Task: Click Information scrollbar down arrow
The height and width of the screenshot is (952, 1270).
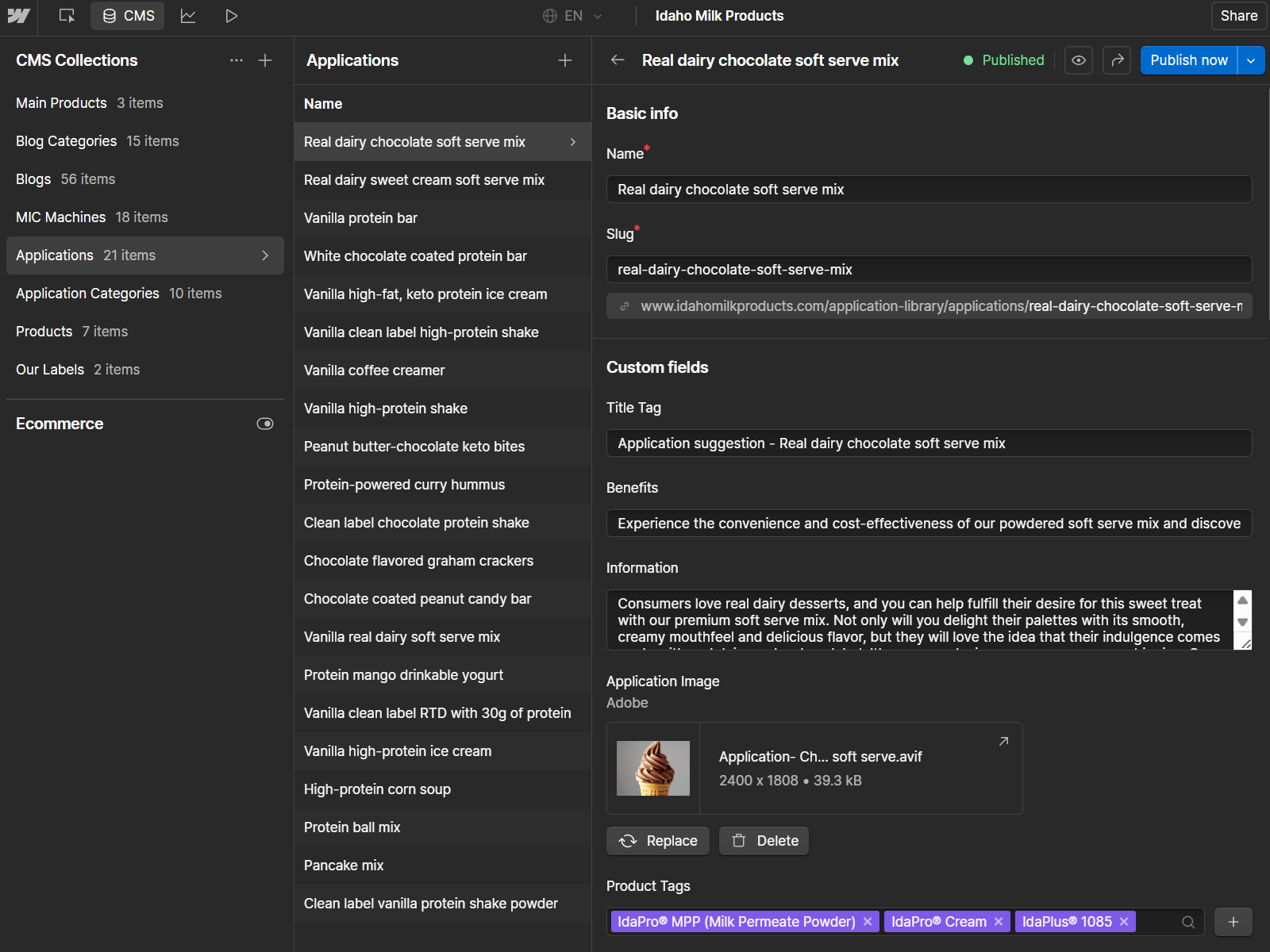Action: click(1243, 622)
